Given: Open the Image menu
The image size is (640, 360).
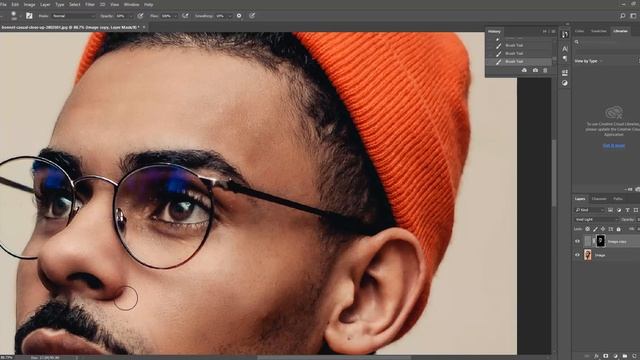Looking at the screenshot, I should click(x=29, y=4).
